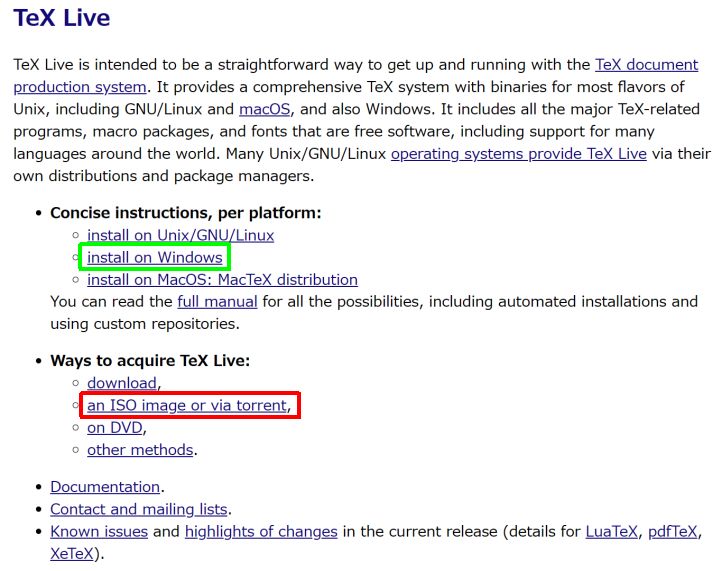Open 'highlights of changes' link

click(261, 531)
